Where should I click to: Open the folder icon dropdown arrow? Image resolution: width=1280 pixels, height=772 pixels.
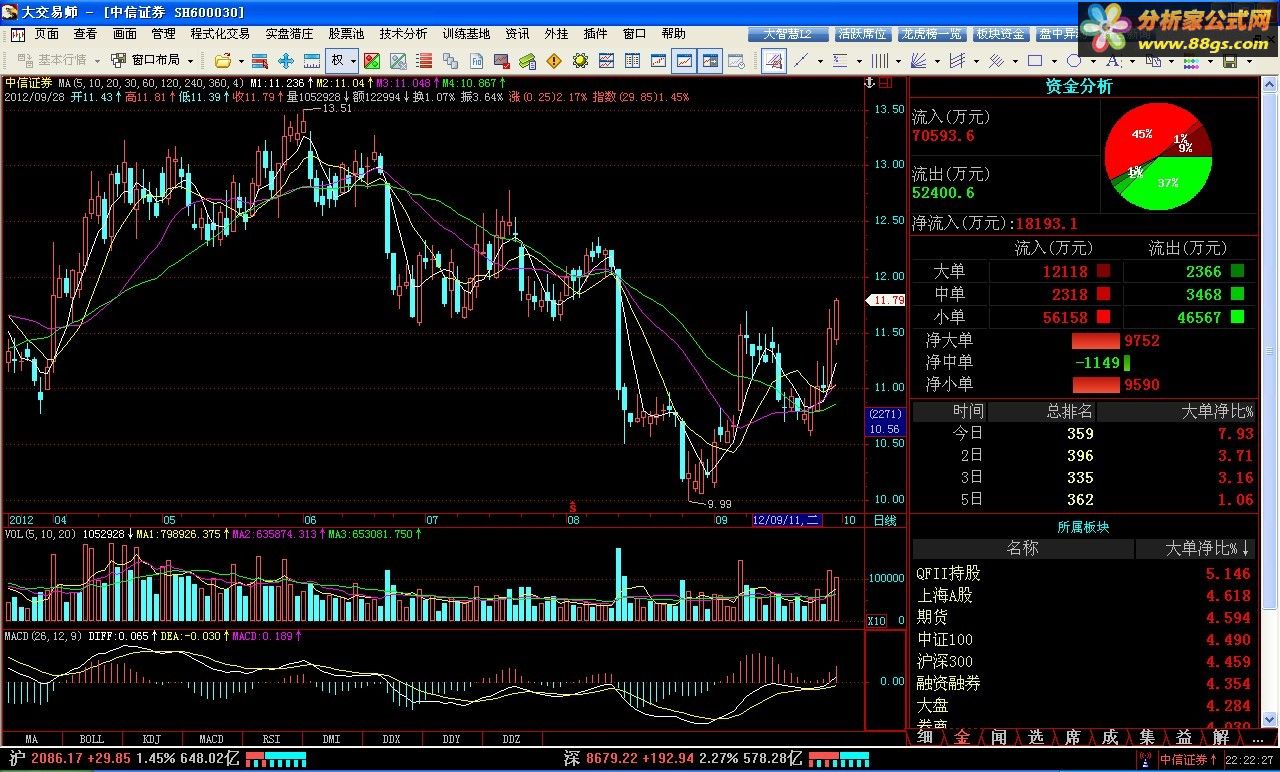pos(241,61)
